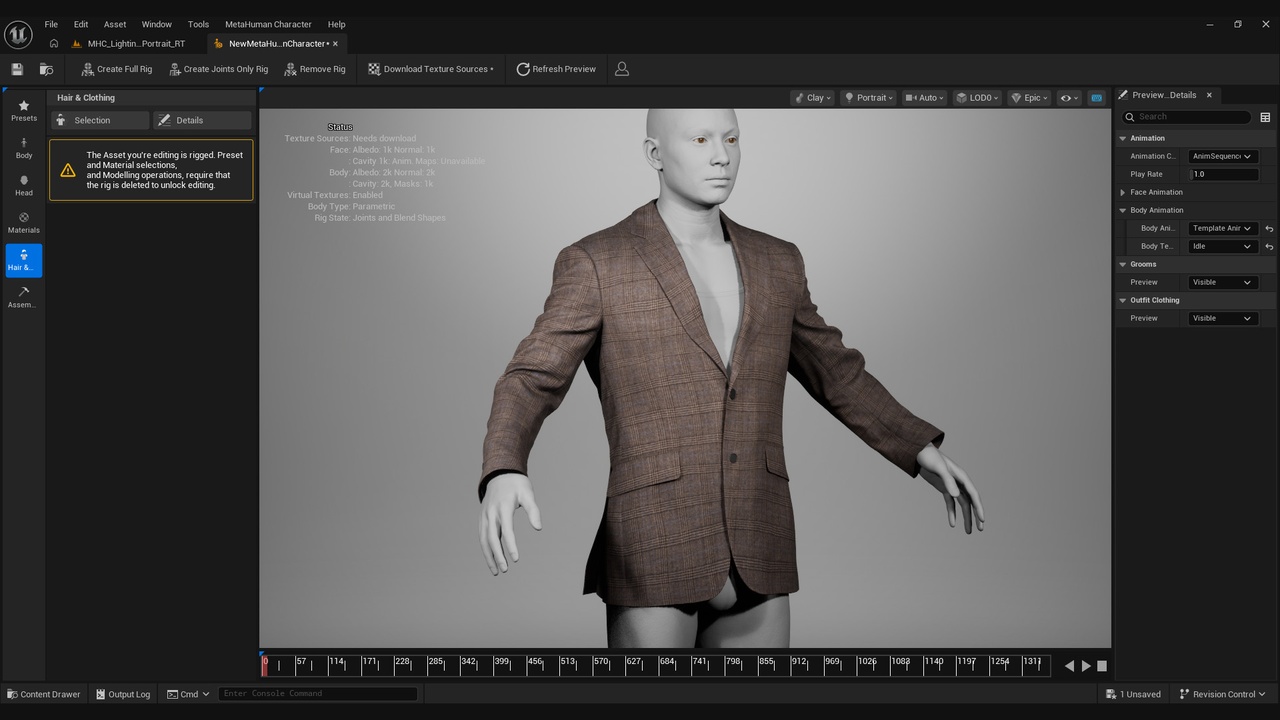Viewport: 1280px width, 720px height.
Task: Click the browse-to-asset icon beside save
Action: (x=46, y=69)
